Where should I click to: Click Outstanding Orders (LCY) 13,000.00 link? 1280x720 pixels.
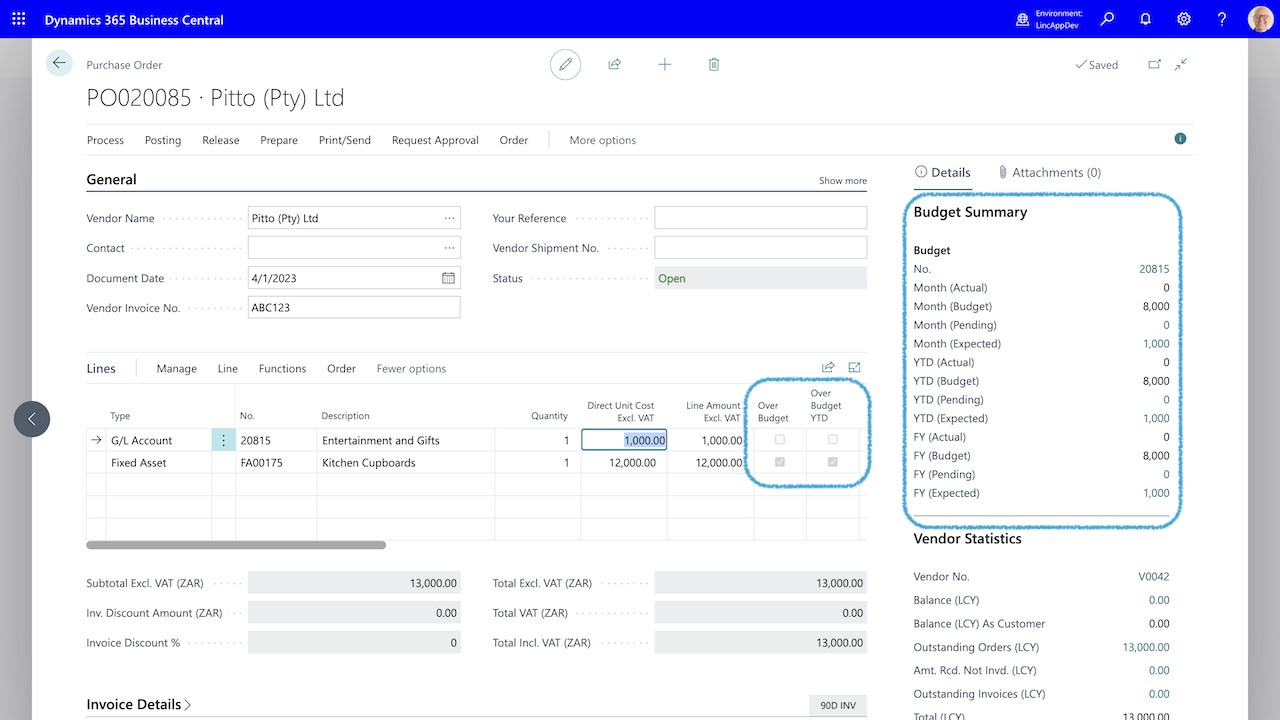tap(1146, 647)
